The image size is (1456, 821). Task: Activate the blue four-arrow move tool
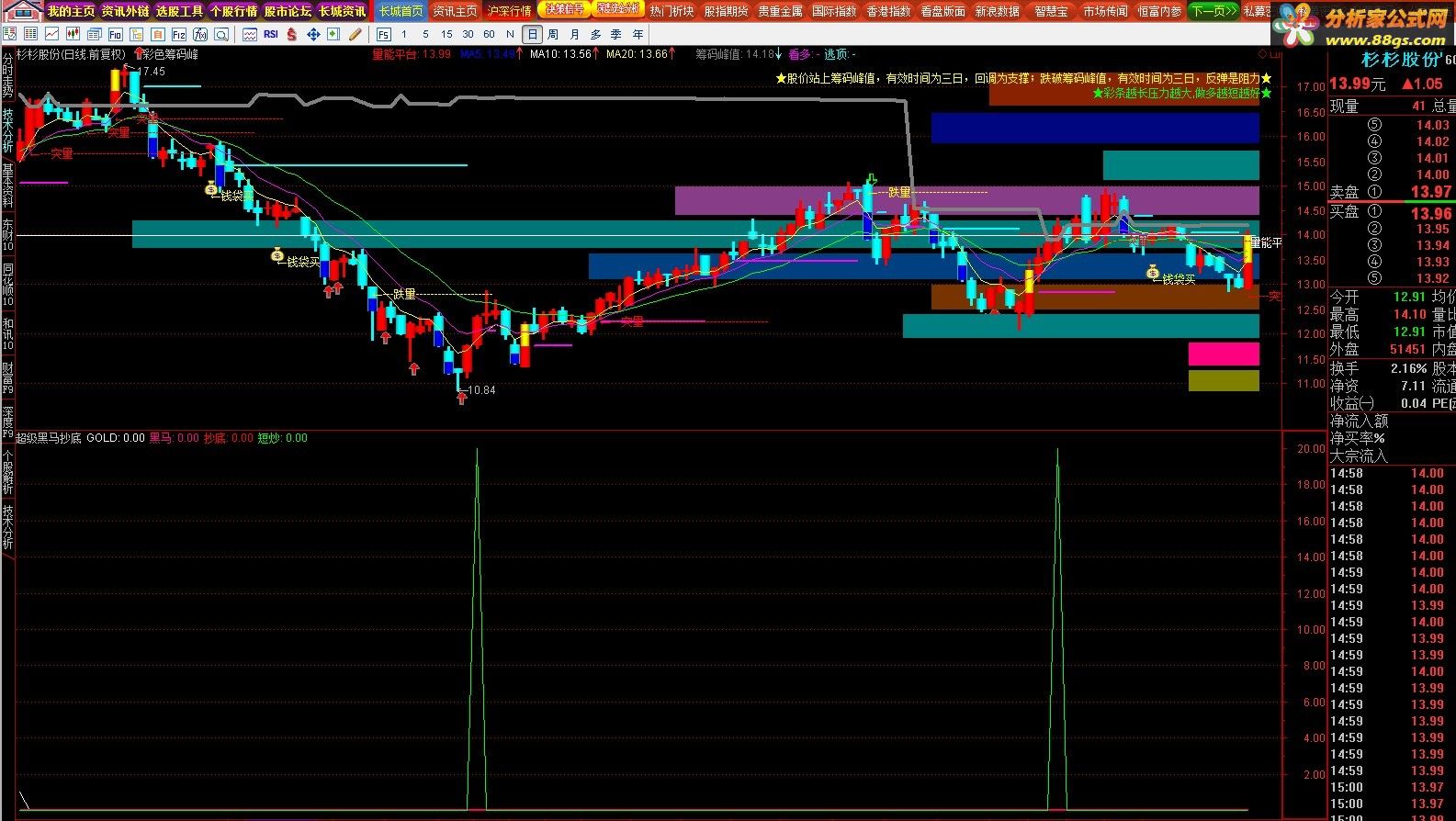click(313, 34)
